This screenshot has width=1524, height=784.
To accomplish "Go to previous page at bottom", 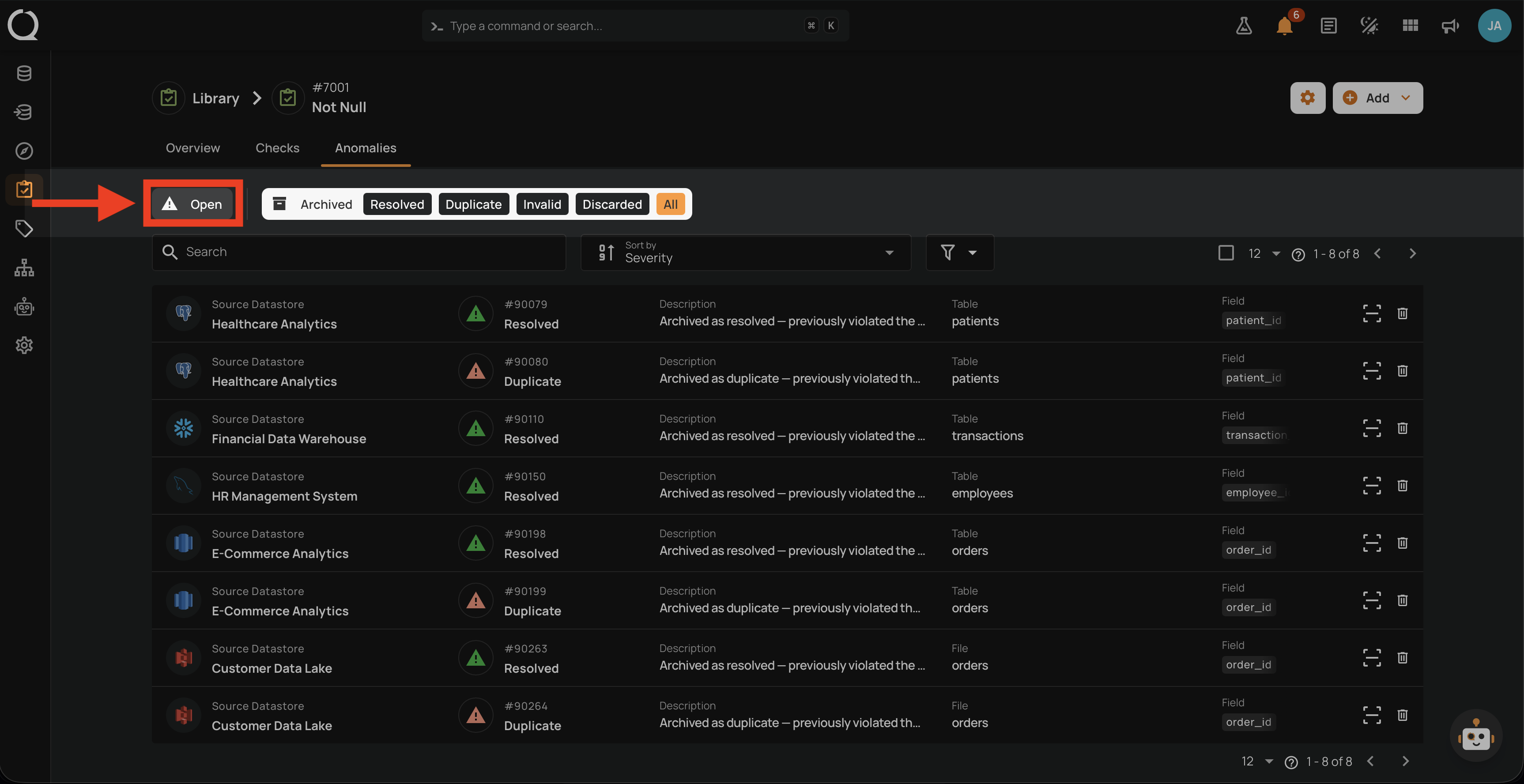I will [x=1370, y=761].
